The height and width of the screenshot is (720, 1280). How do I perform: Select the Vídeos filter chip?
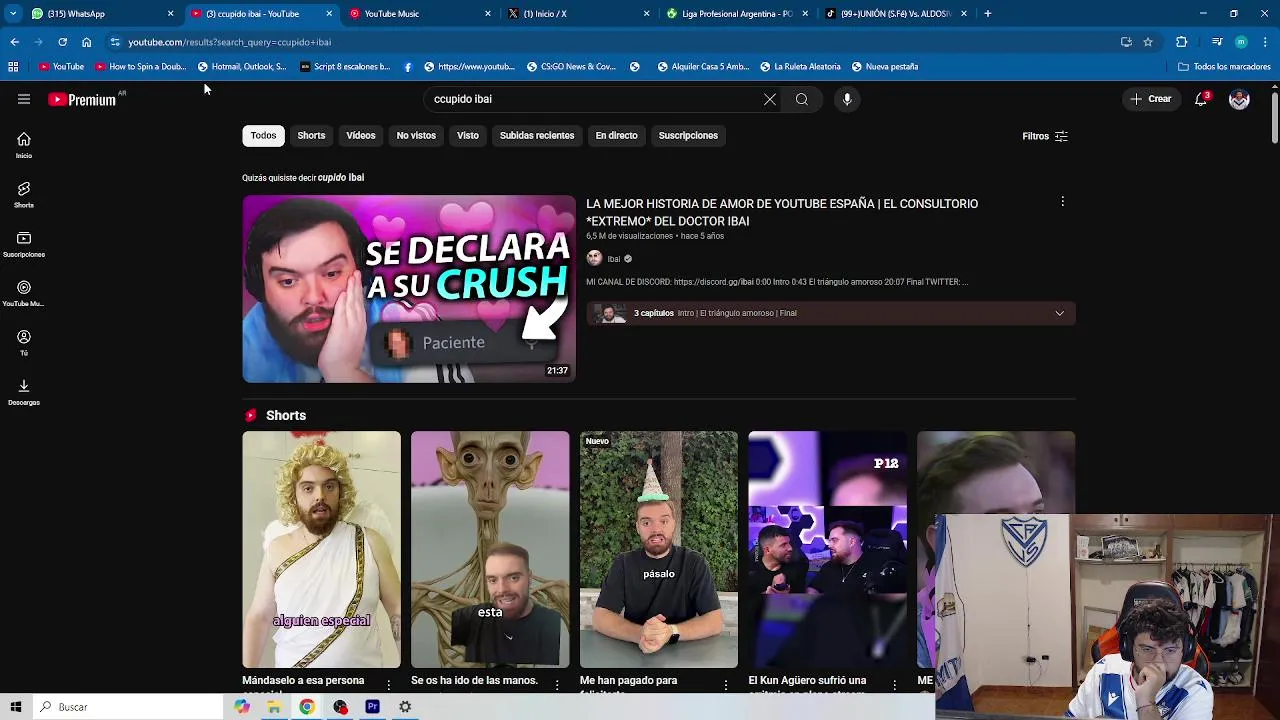361,135
